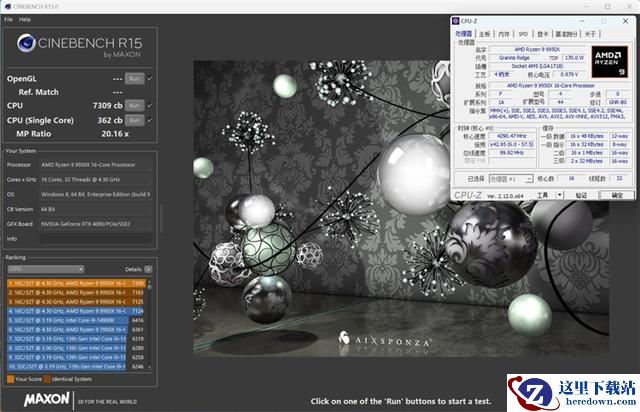The width and height of the screenshot is (640, 412).
Task: Click the GFX Board field
Action: pyautogui.click(x=96, y=224)
